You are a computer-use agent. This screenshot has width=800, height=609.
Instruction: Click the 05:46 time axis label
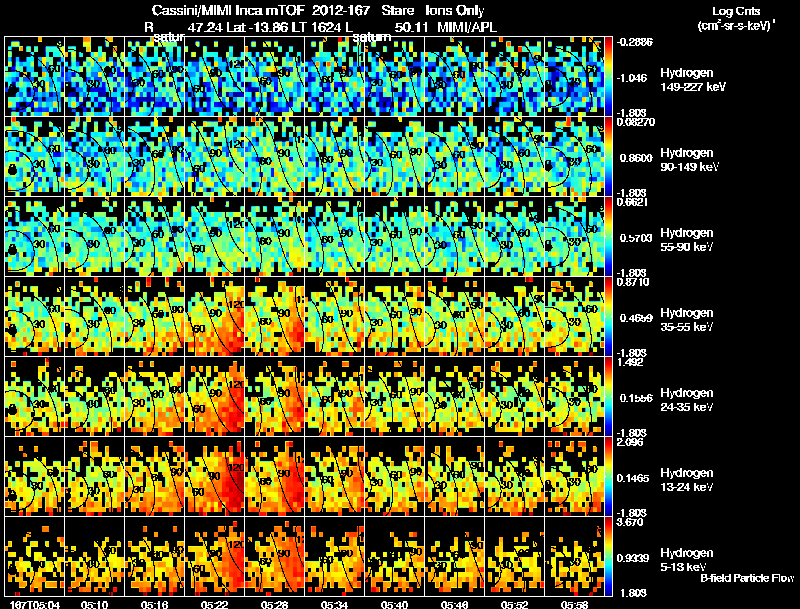tap(455, 604)
